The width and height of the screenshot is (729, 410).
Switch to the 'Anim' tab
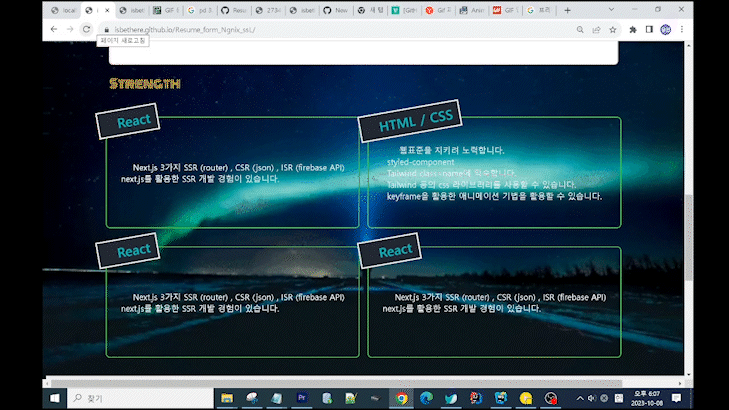point(472,10)
